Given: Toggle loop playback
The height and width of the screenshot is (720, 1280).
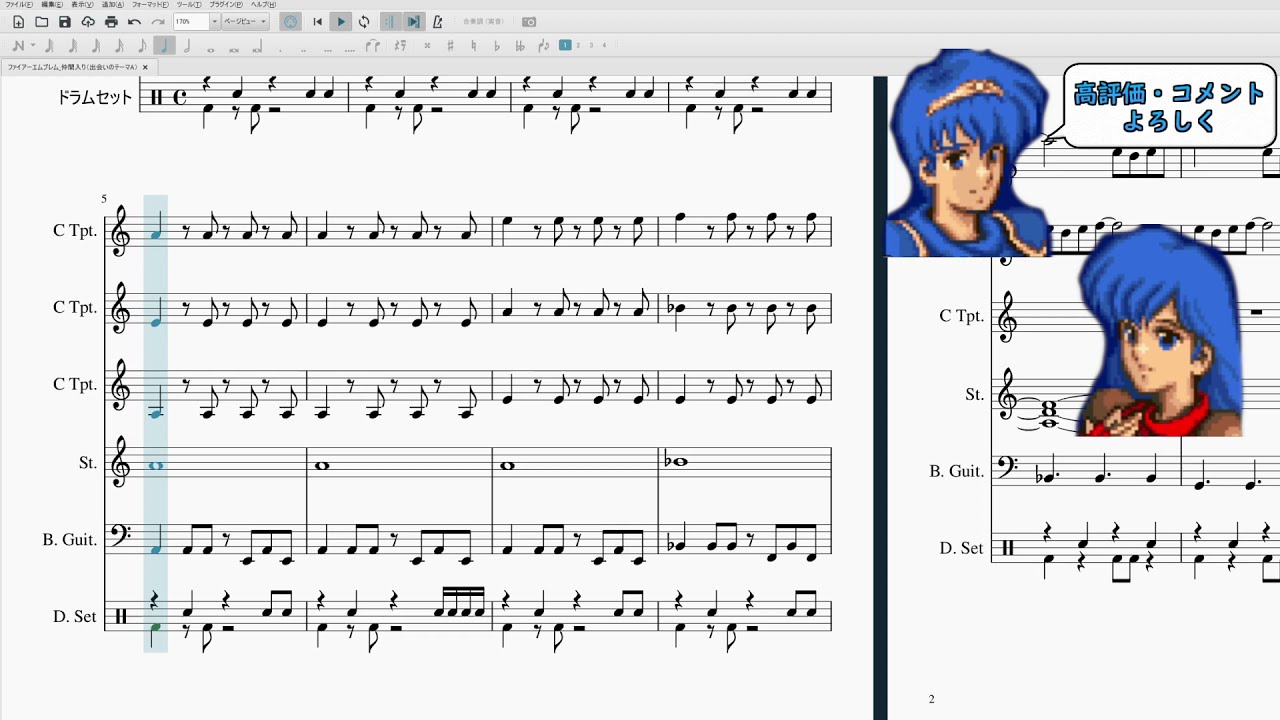Looking at the screenshot, I should pyautogui.click(x=364, y=22).
